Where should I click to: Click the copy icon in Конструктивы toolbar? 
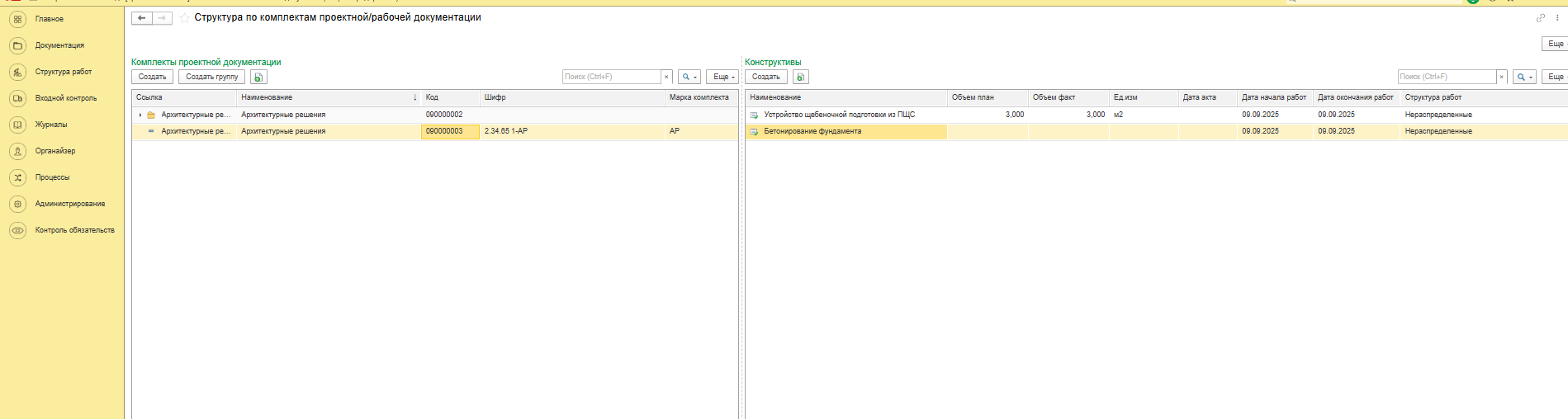pos(800,77)
